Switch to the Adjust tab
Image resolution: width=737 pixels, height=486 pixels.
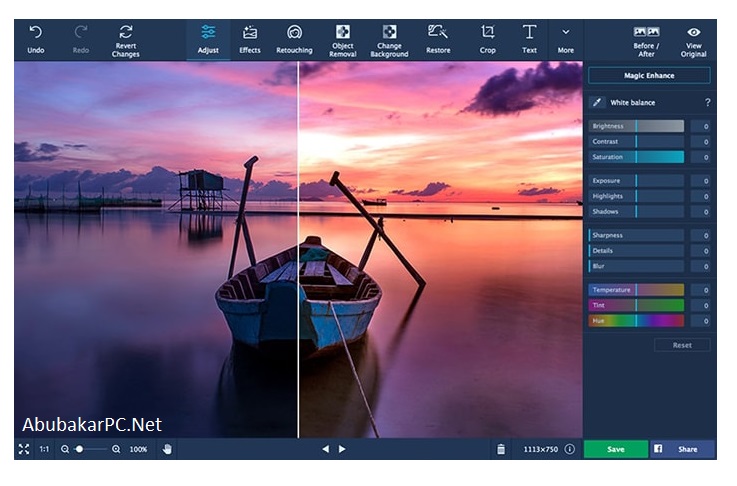208,40
